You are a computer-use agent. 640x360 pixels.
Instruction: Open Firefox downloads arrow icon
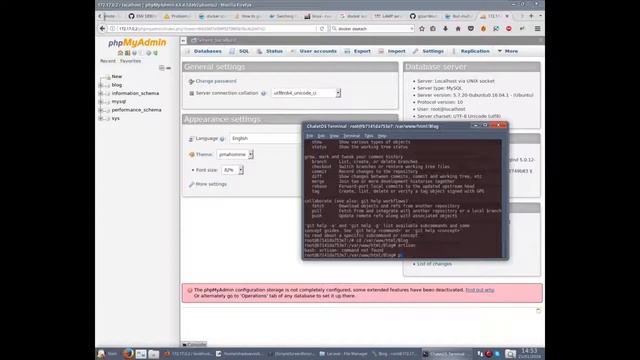[x=445, y=29]
